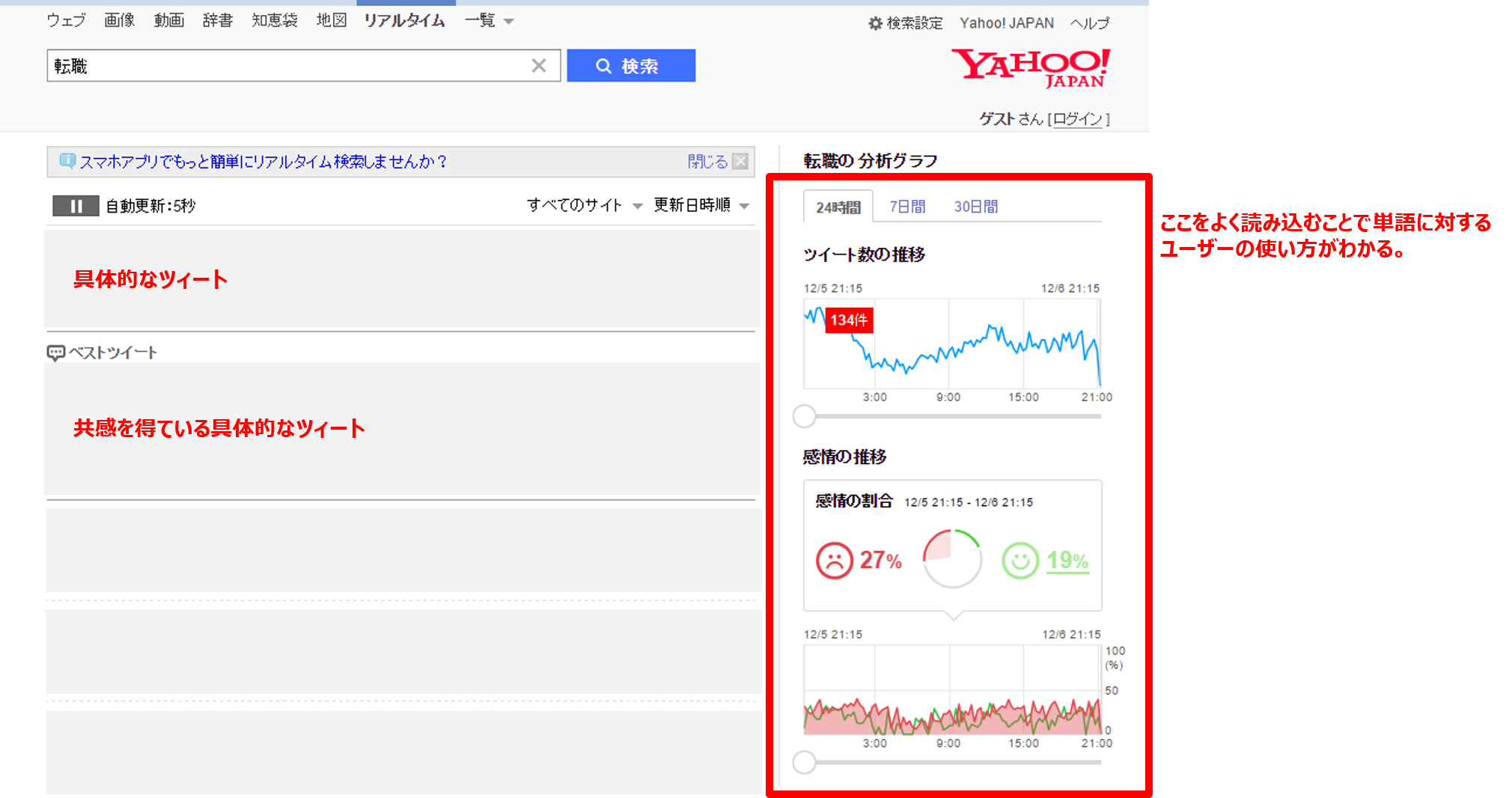Click the blue 検索 search button
1512x798 pixels.
pos(630,66)
